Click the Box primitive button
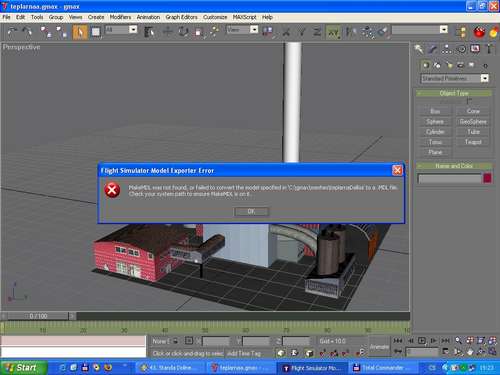This screenshot has height=375, width=500. point(435,111)
